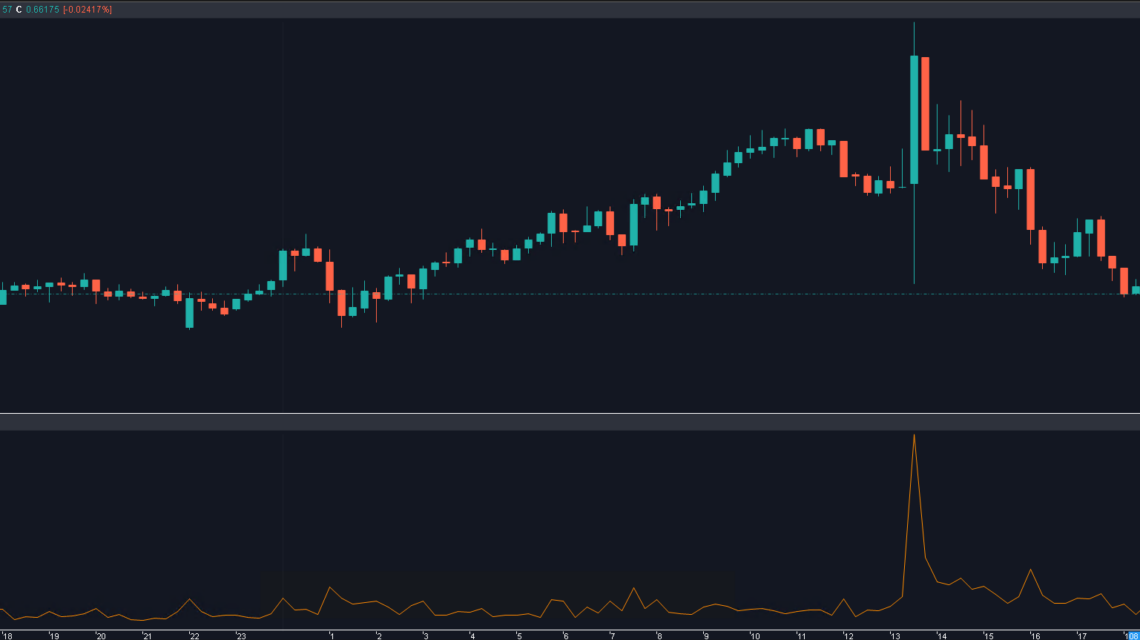Click the highlighted blue time label at axis end
This screenshot has width=1140, height=640.
[x=1131, y=635]
